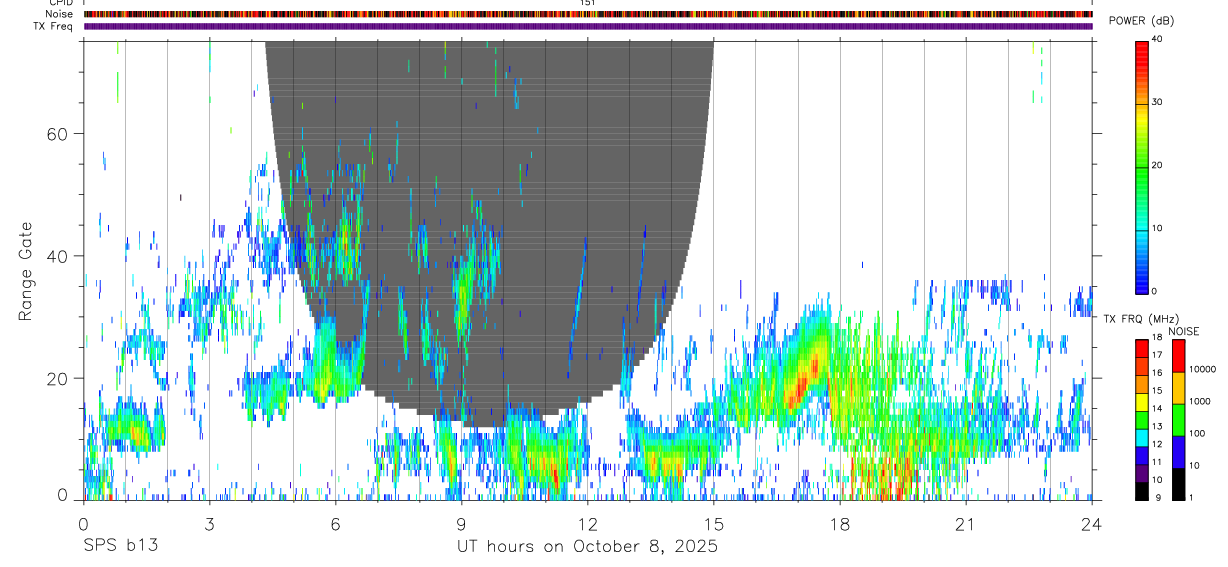This screenshot has width=1228, height=567.
Task: Click the '9' tick on the UT hours axis
Action: [461, 524]
